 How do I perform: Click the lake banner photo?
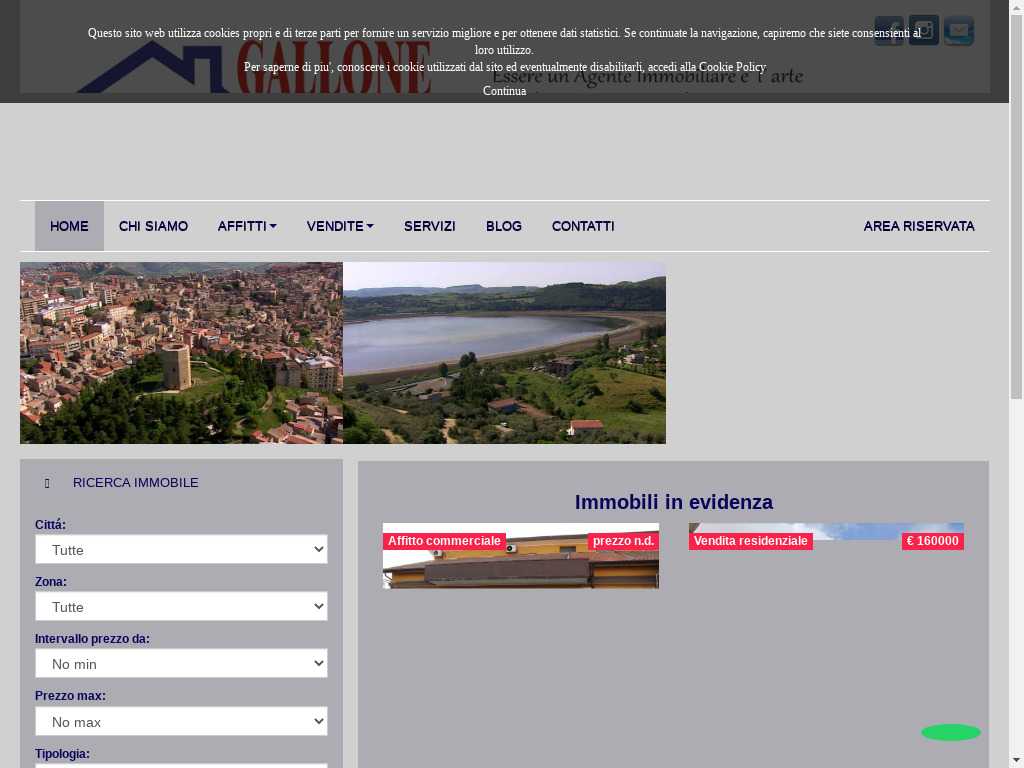coord(504,353)
